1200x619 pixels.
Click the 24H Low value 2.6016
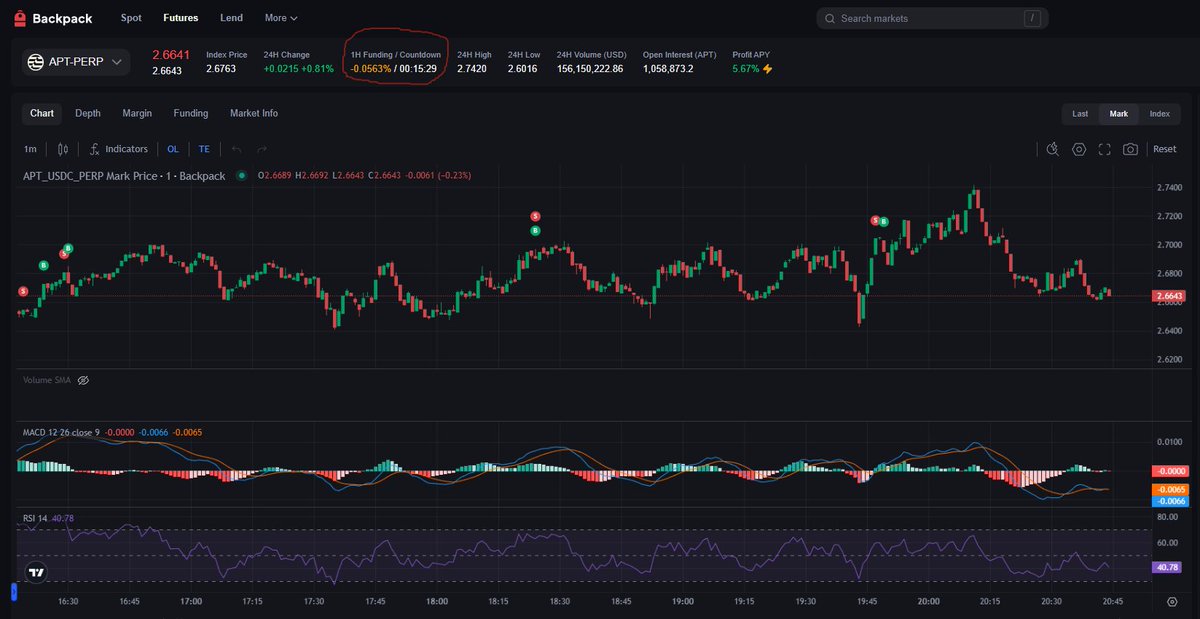pos(522,69)
